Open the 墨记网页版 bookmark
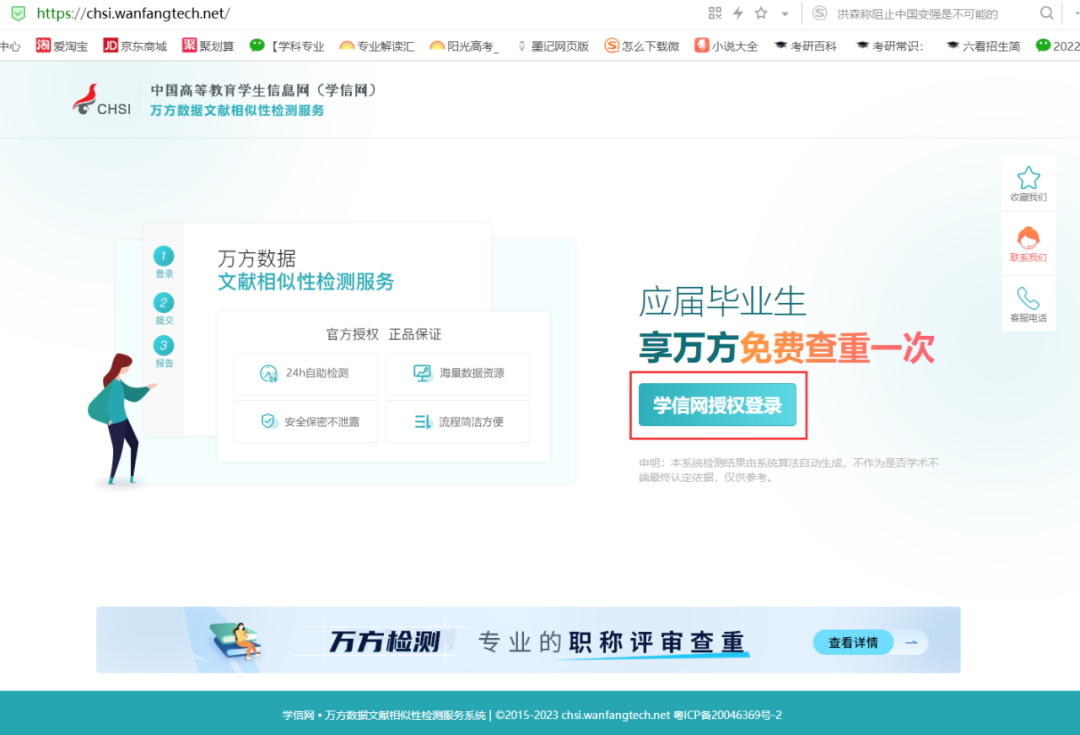 point(552,46)
